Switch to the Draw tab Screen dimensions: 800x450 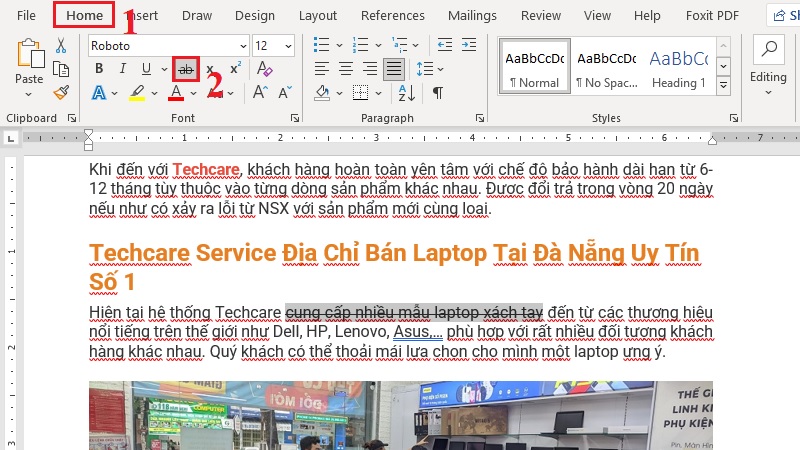197,16
